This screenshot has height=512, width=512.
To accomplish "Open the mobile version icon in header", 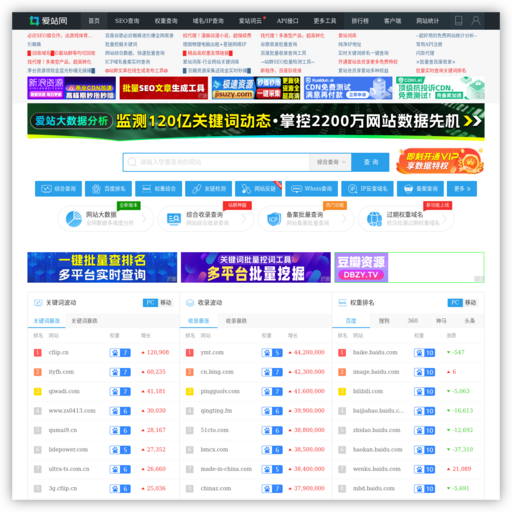I will (x=458, y=21).
